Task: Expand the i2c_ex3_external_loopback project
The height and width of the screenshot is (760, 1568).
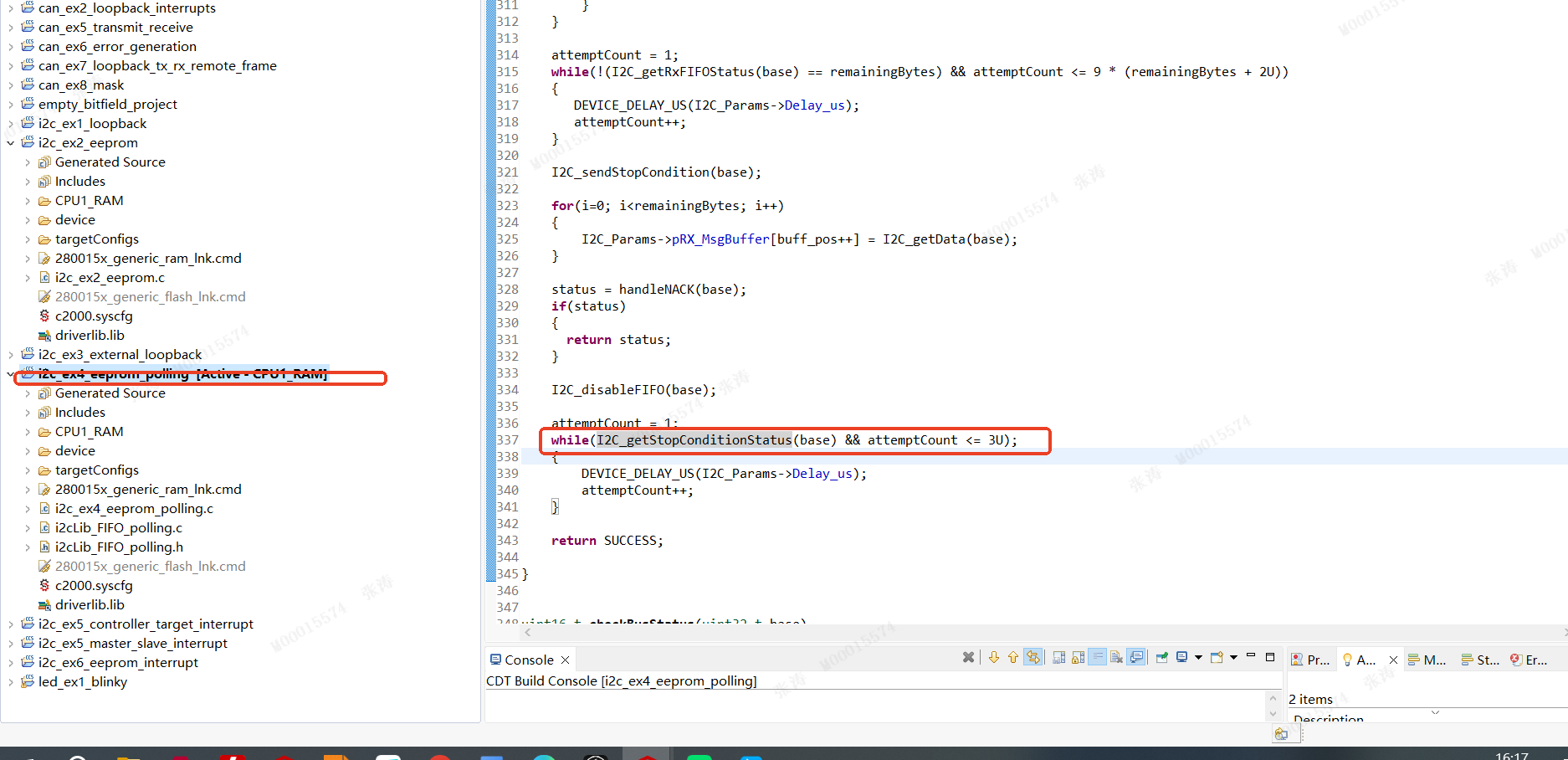Action: 10,355
